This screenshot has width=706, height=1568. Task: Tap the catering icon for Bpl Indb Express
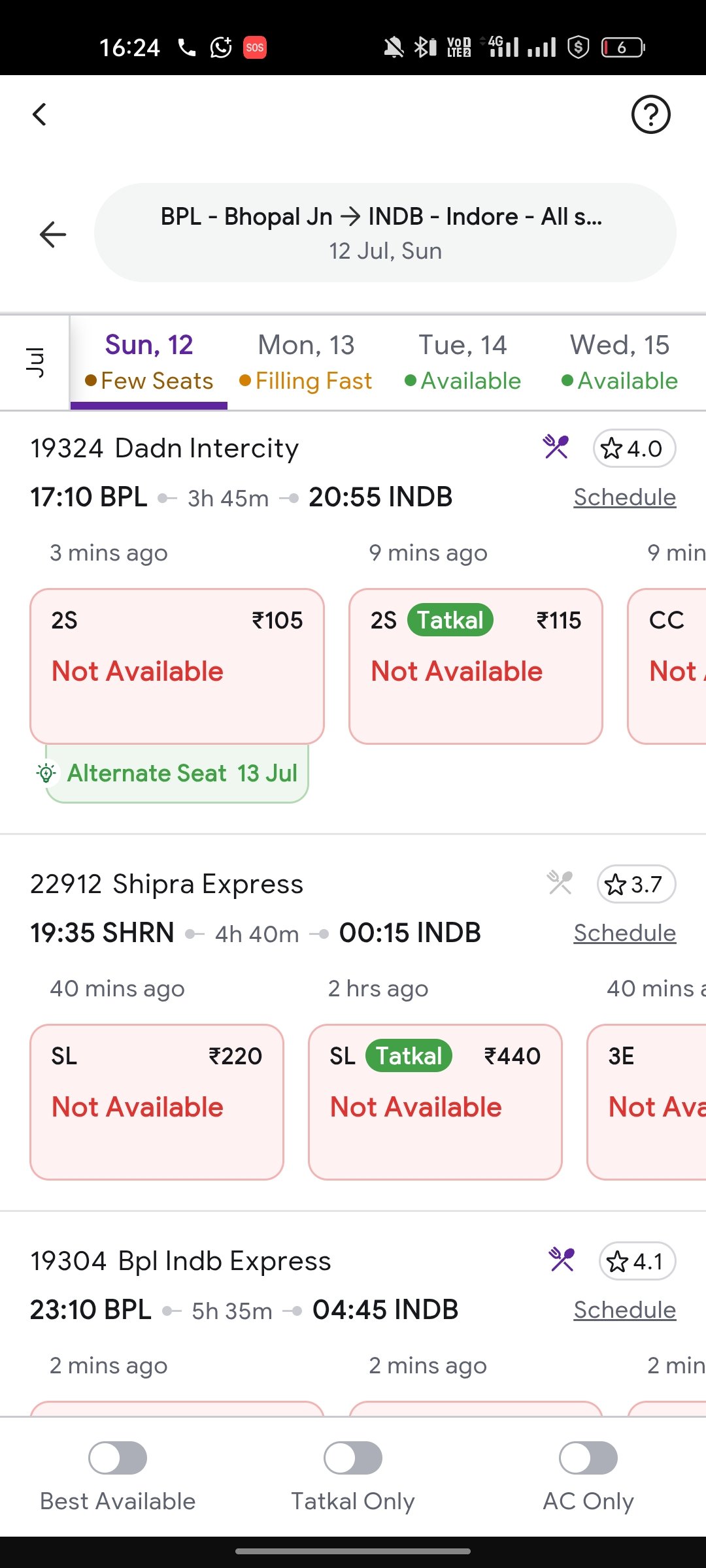tap(562, 1260)
